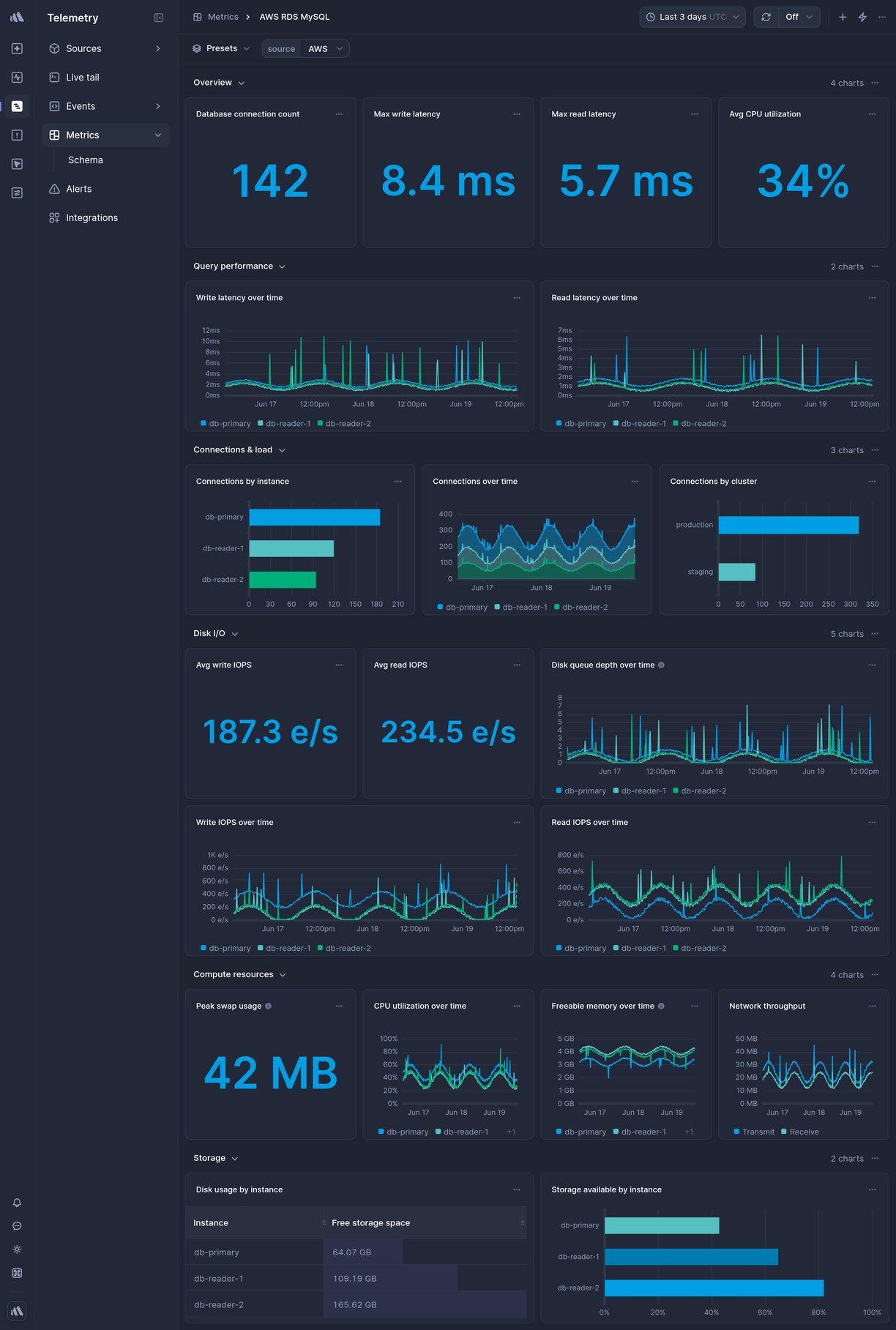Toggle theme sun icon in left rail
Screen dimensions: 896x1330
point(17,1249)
